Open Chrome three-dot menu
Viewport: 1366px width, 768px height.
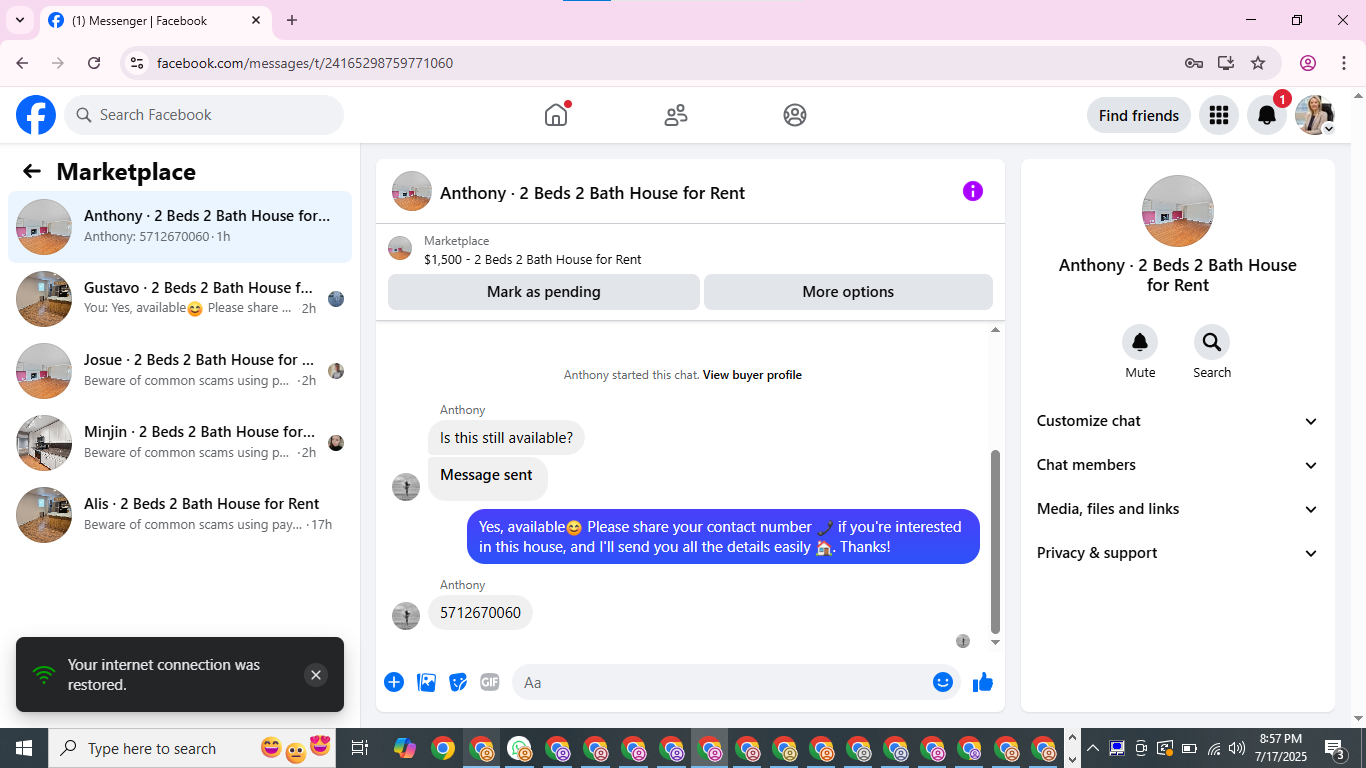tap(1342, 63)
